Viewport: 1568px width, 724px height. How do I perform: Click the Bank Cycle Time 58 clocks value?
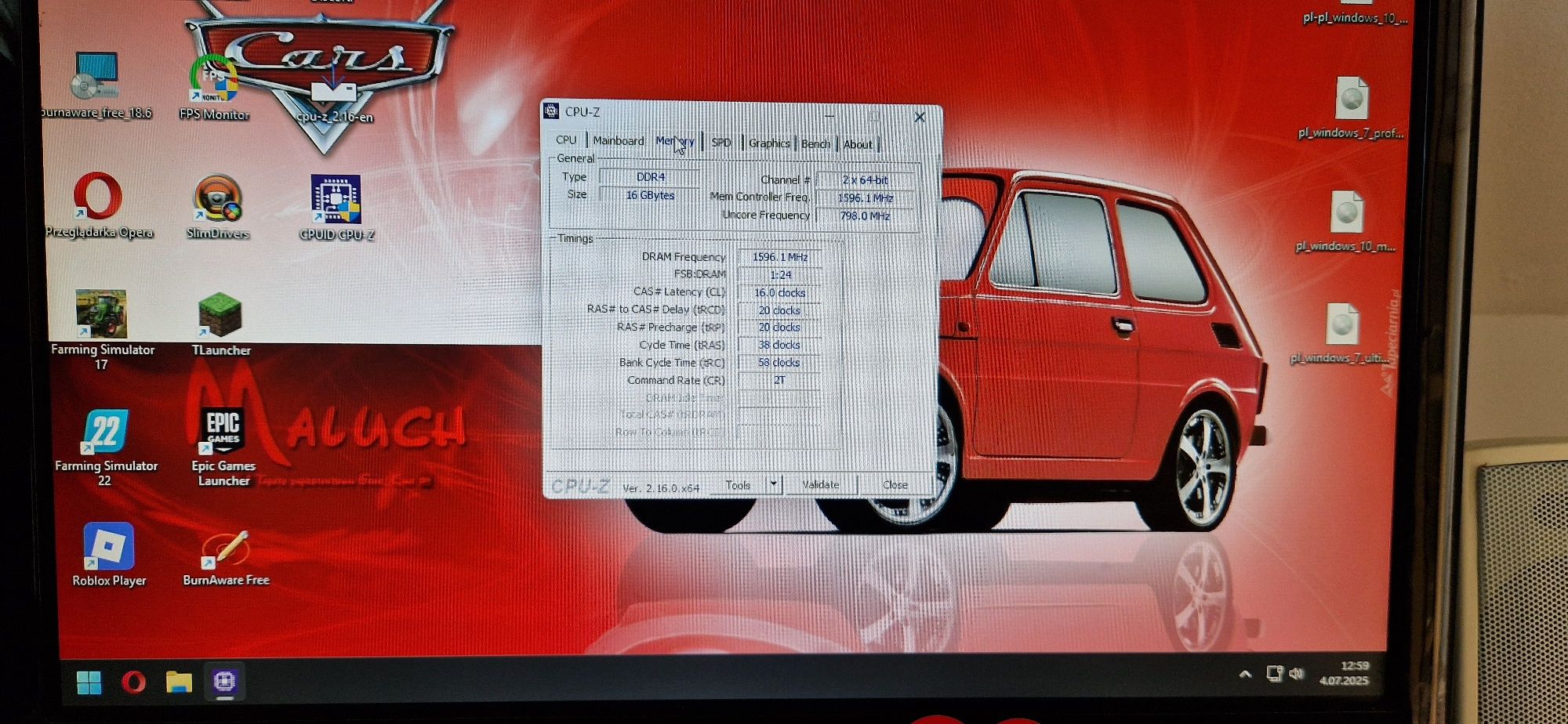[x=779, y=363]
